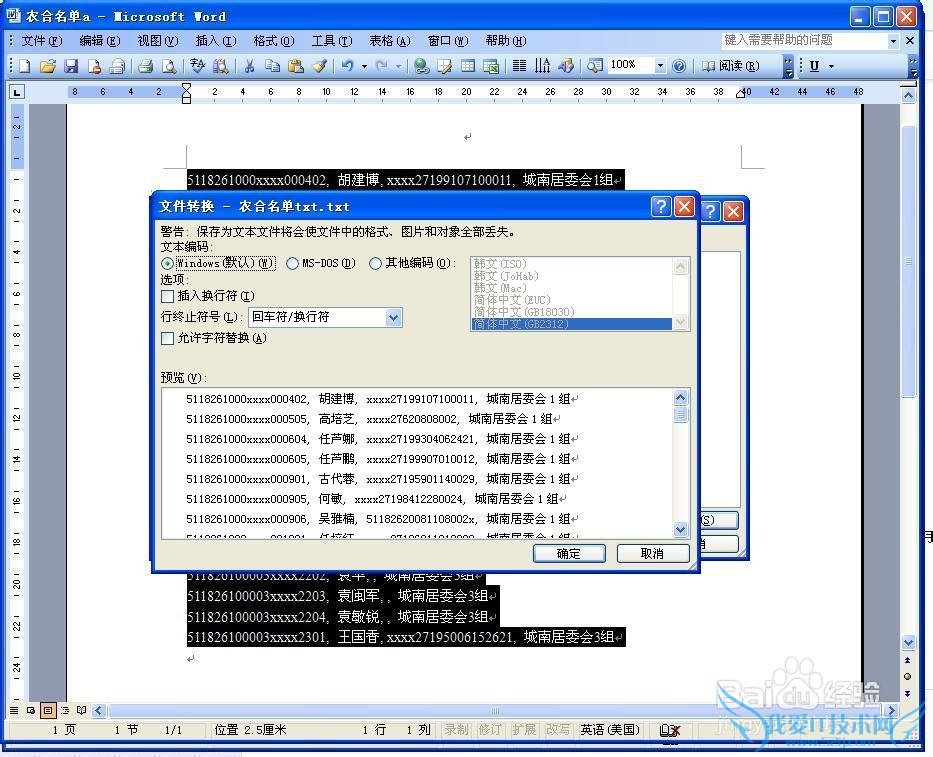Select Windows (默认) encoding radio
This screenshot has height=757, width=933.
167,263
